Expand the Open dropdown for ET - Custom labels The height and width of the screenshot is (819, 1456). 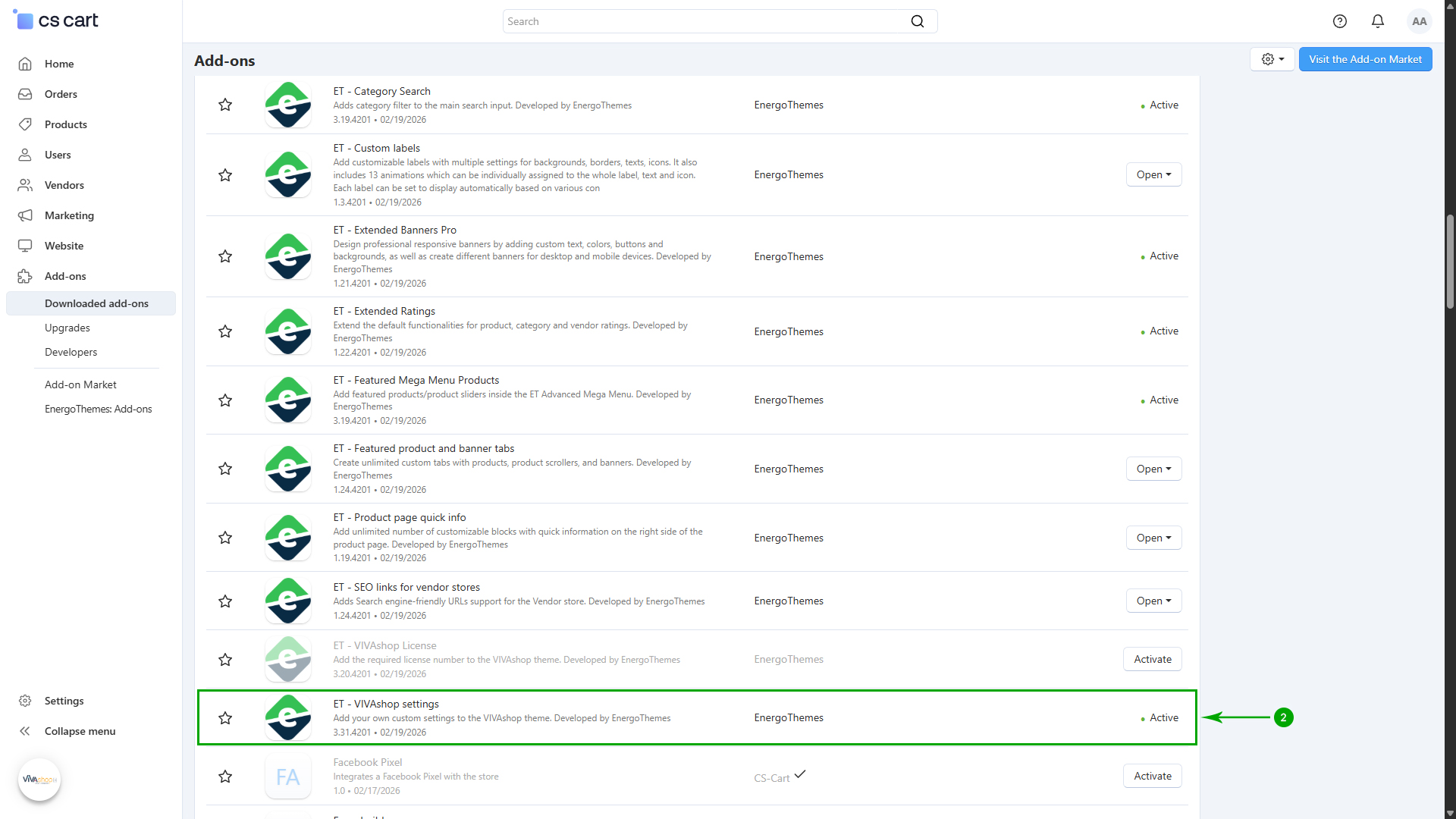pos(1153,174)
